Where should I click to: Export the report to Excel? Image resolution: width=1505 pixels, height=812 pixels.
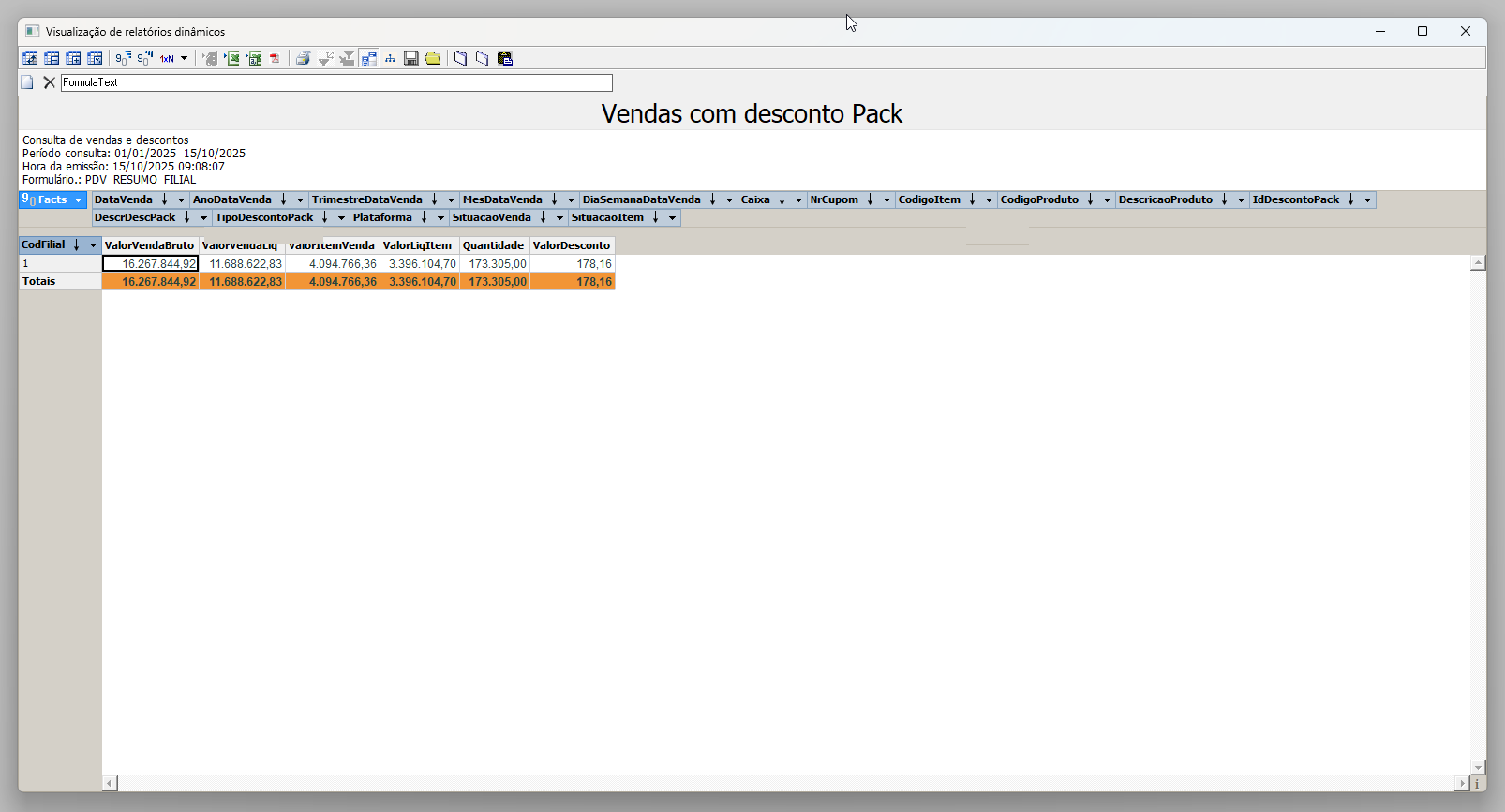point(231,58)
